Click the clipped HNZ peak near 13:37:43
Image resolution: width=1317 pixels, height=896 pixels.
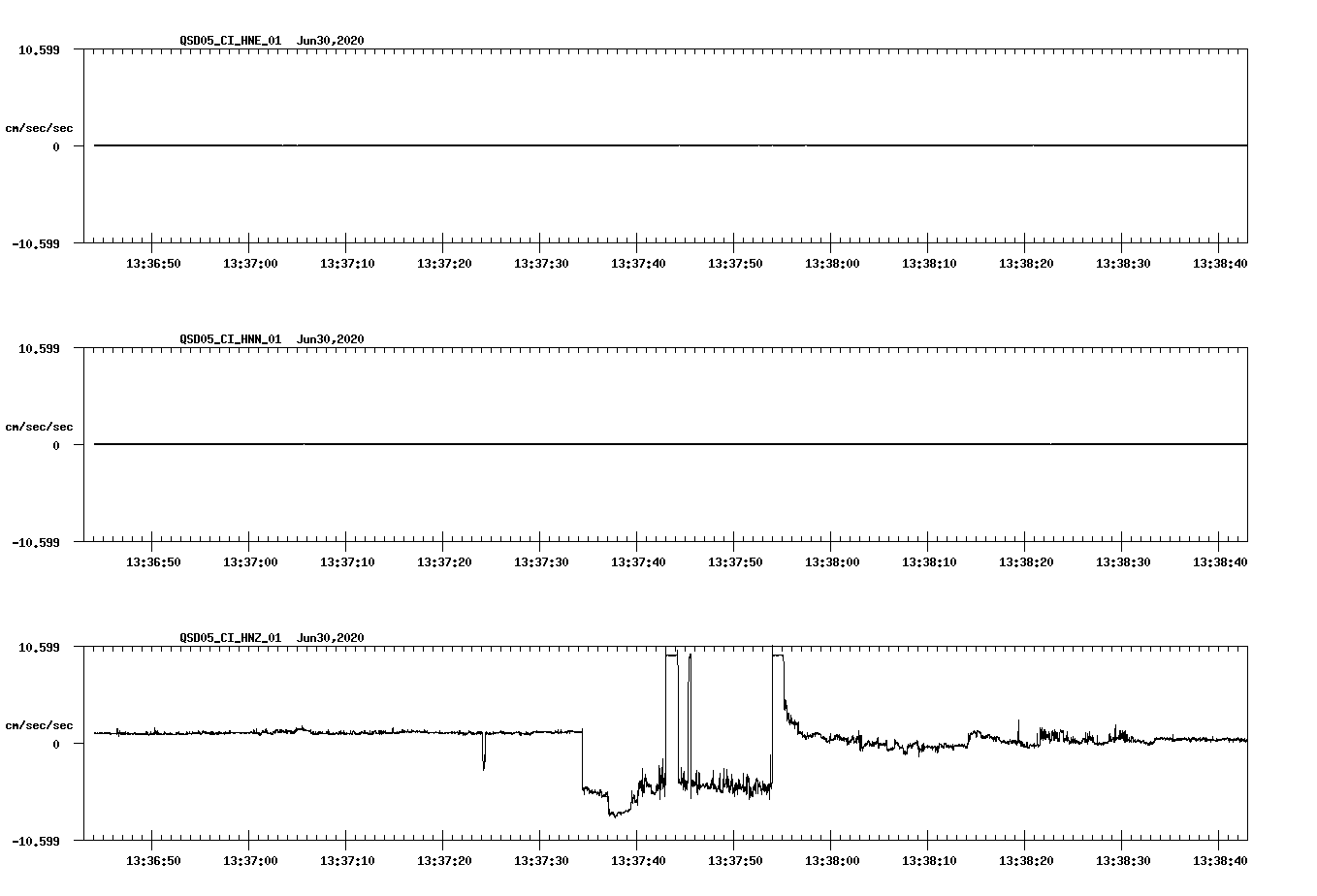pyautogui.click(x=671, y=656)
